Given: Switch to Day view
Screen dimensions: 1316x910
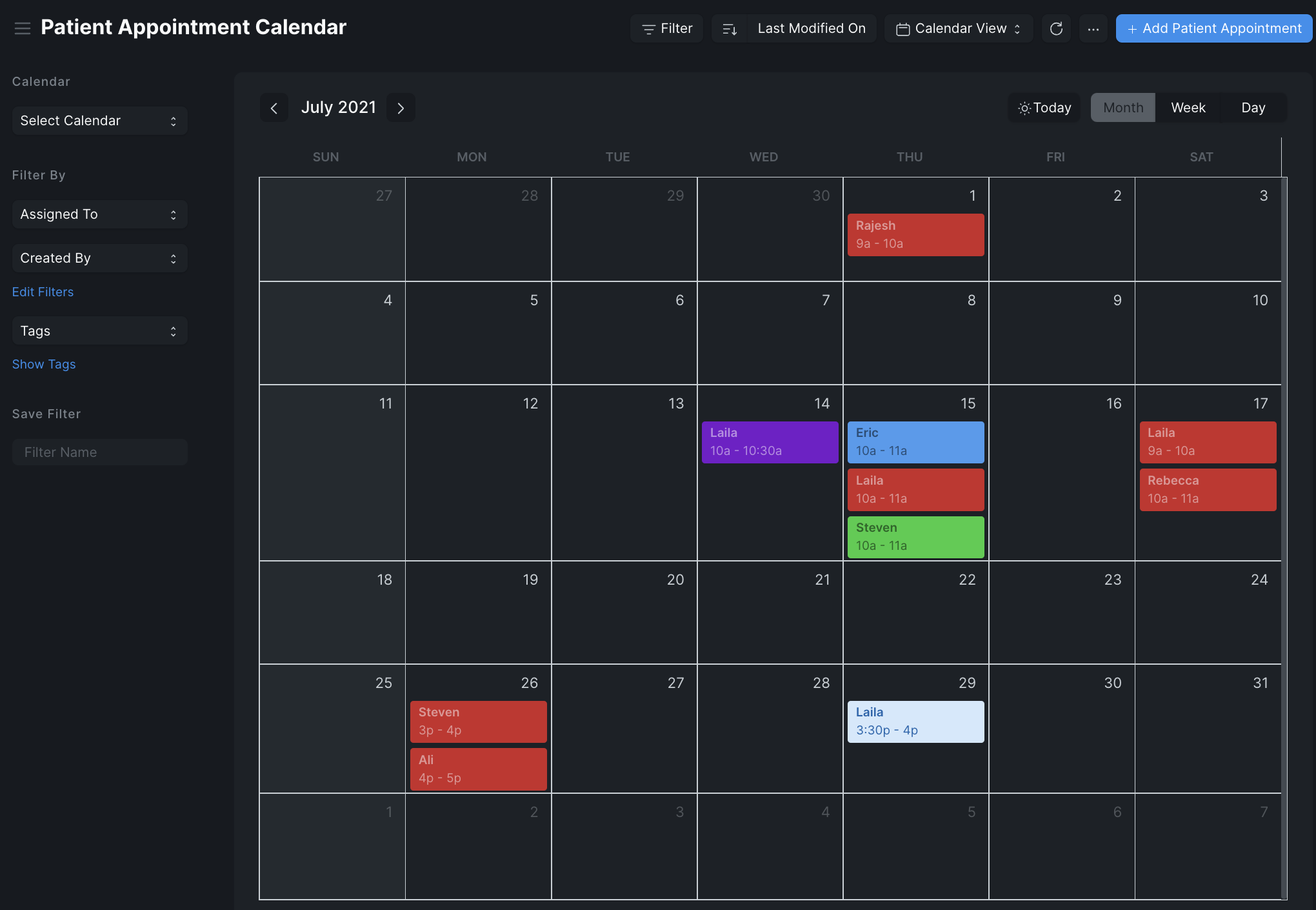Looking at the screenshot, I should (1253, 108).
